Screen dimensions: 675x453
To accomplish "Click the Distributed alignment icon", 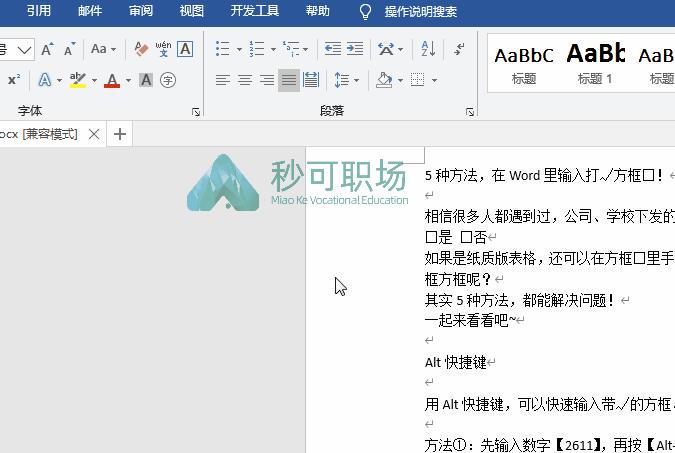I will (311, 80).
